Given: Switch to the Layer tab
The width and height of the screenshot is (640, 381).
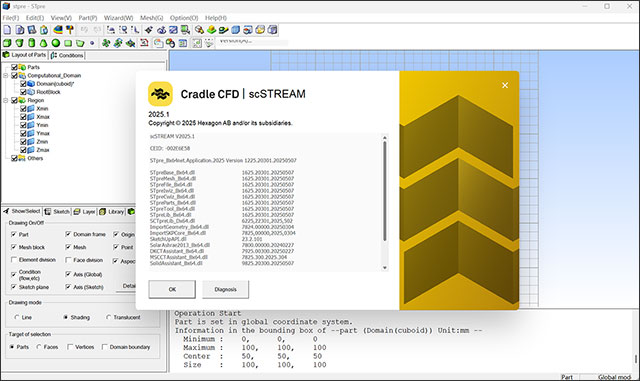Looking at the screenshot, I should pyautogui.click(x=84, y=212).
